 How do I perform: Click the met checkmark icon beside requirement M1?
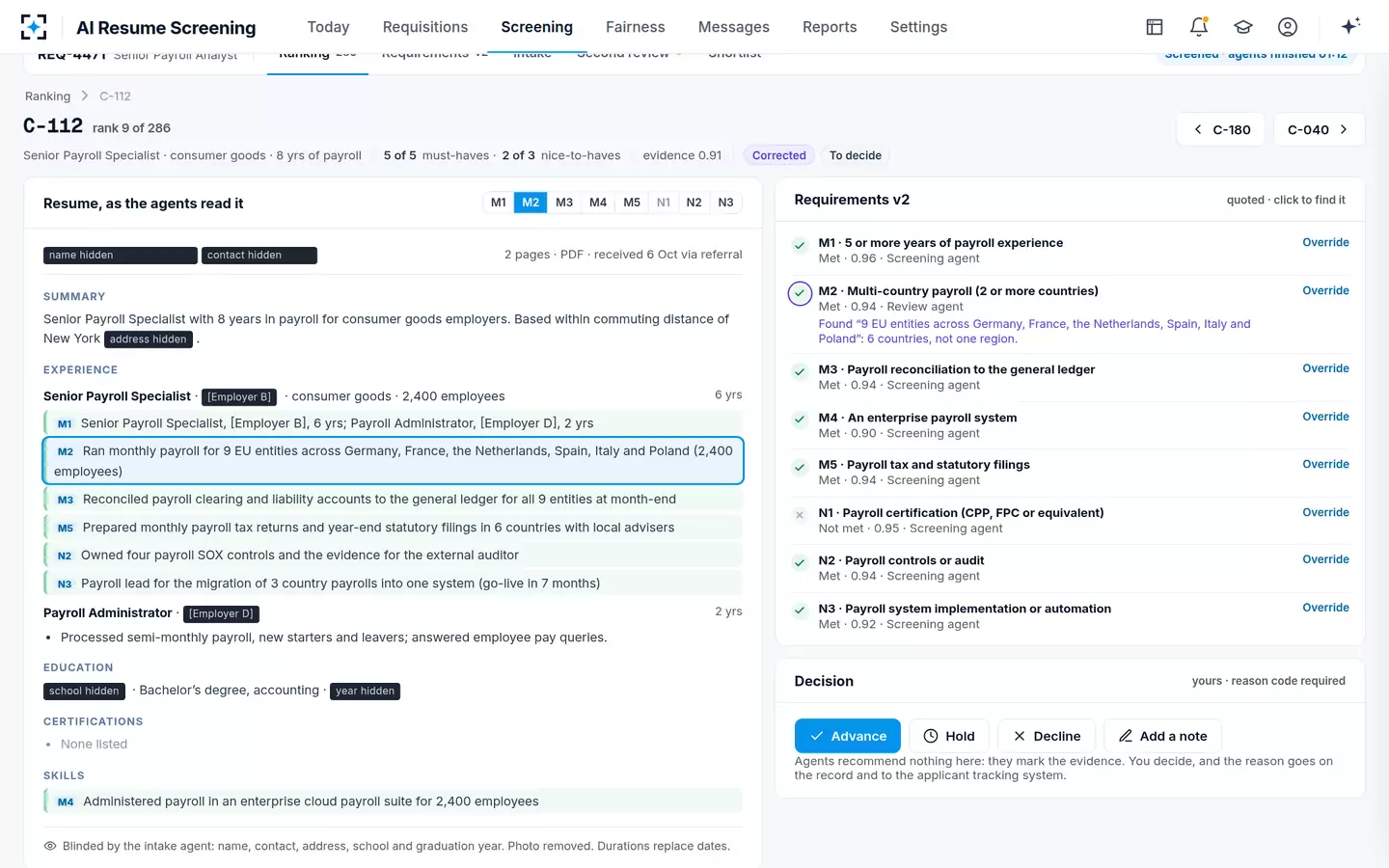click(x=800, y=245)
